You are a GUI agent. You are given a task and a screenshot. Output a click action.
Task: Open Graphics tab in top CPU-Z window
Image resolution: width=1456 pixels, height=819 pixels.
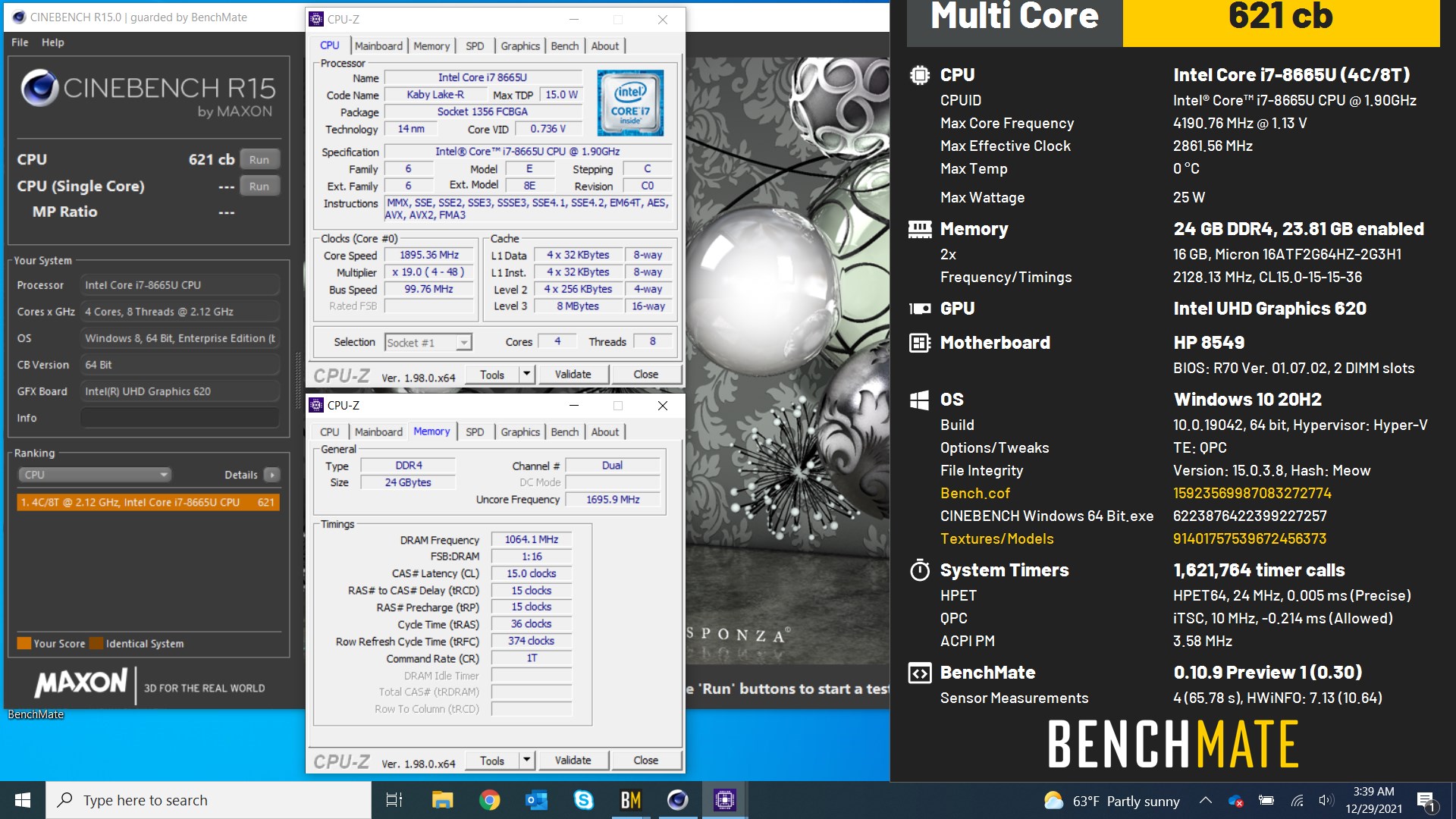point(520,46)
